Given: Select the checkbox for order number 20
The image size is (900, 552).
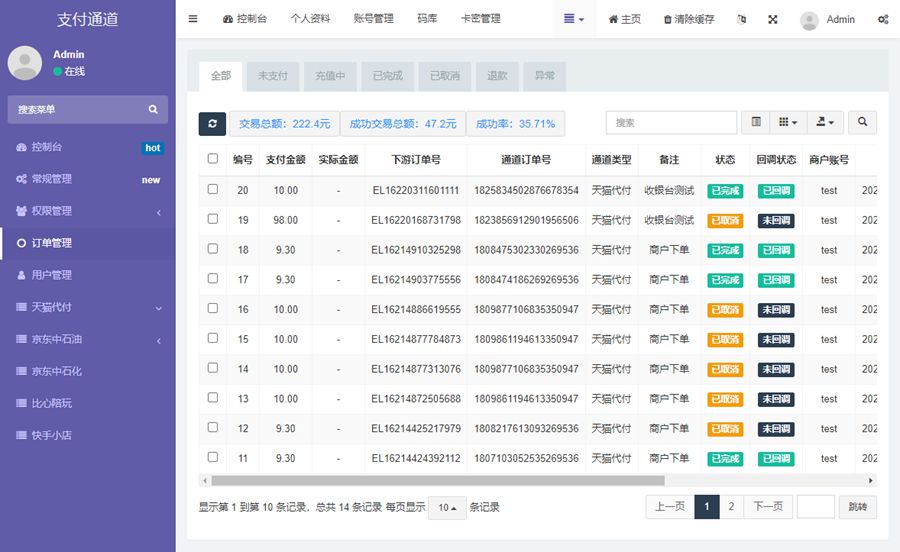Looking at the screenshot, I should (212, 189).
